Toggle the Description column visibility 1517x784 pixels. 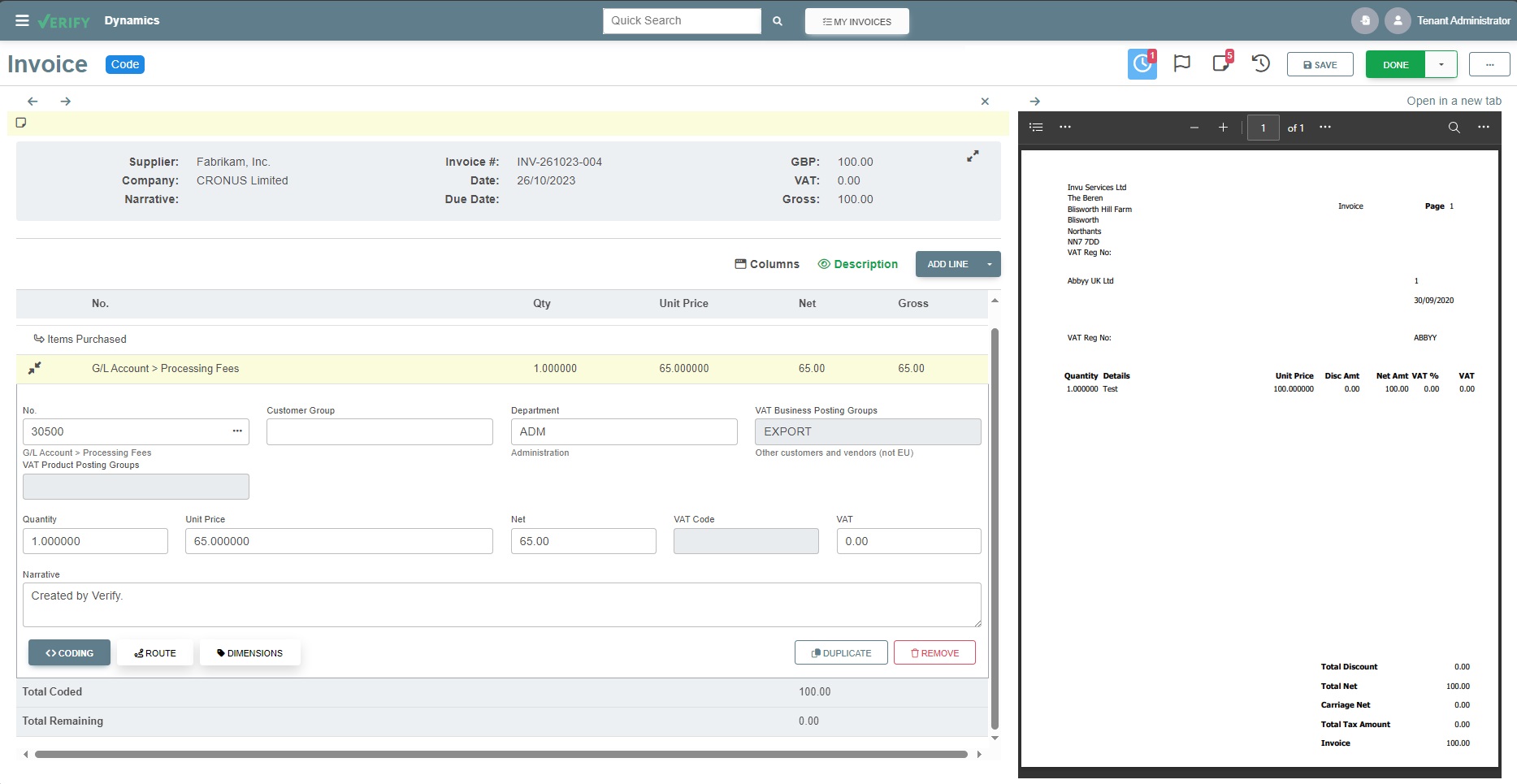click(x=857, y=264)
